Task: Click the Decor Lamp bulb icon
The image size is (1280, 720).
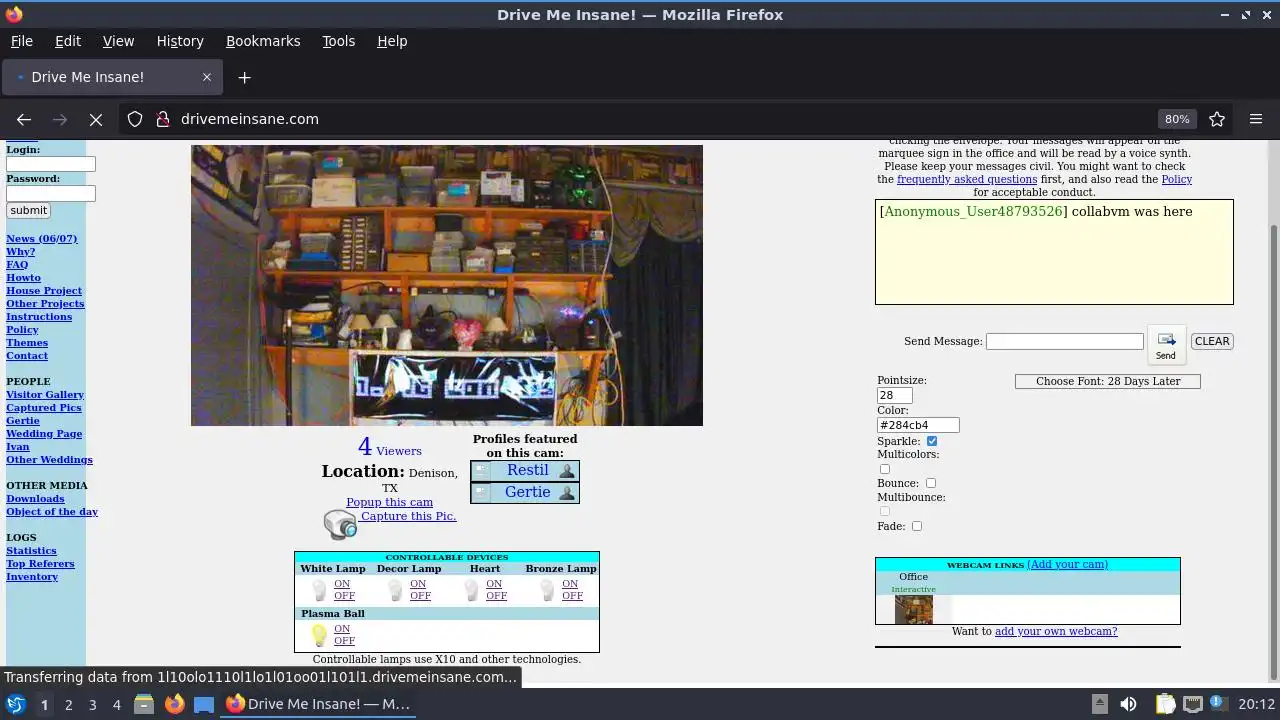Action: [x=395, y=590]
